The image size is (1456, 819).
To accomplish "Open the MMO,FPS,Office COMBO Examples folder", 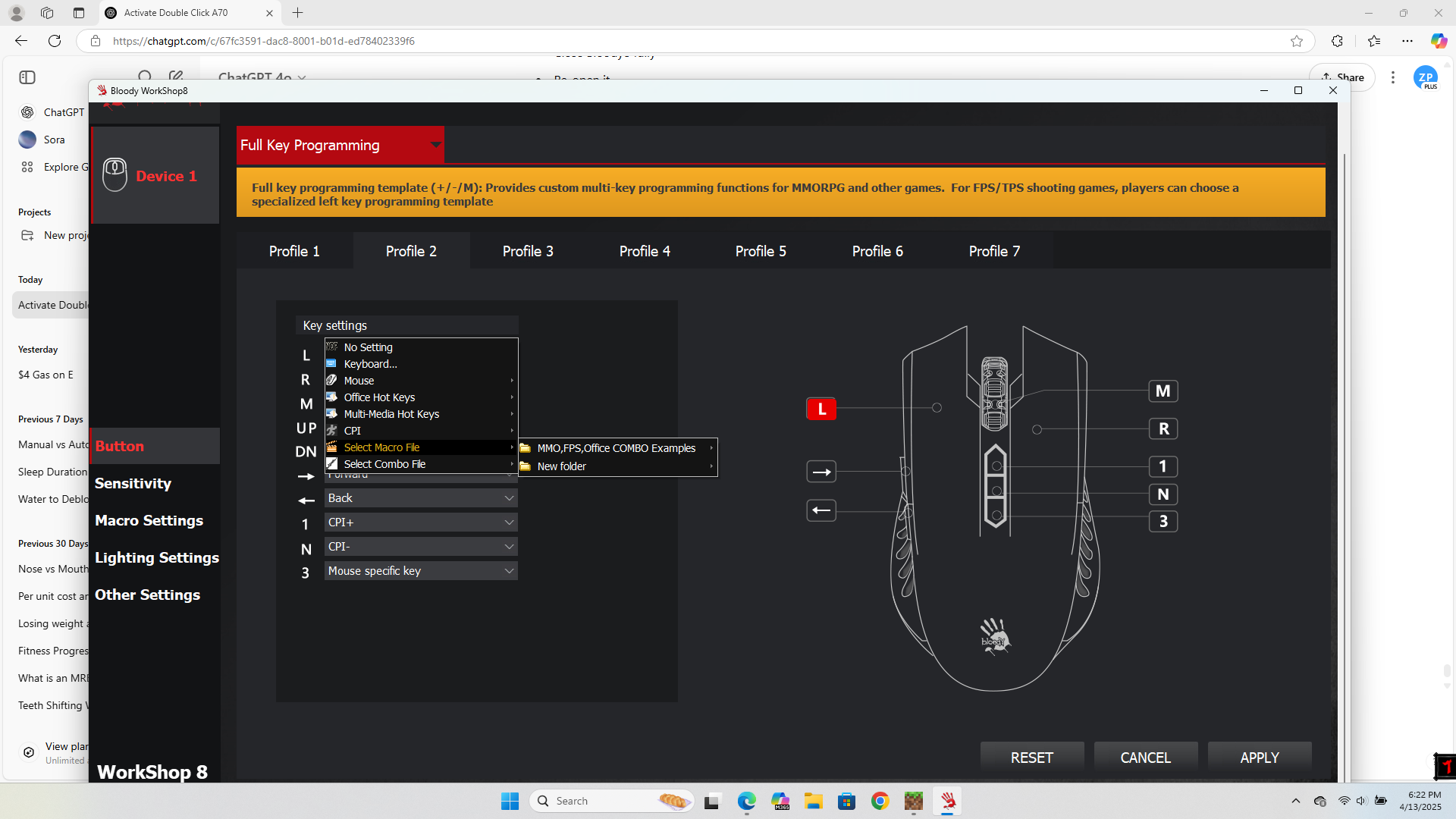I will coord(617,448).
